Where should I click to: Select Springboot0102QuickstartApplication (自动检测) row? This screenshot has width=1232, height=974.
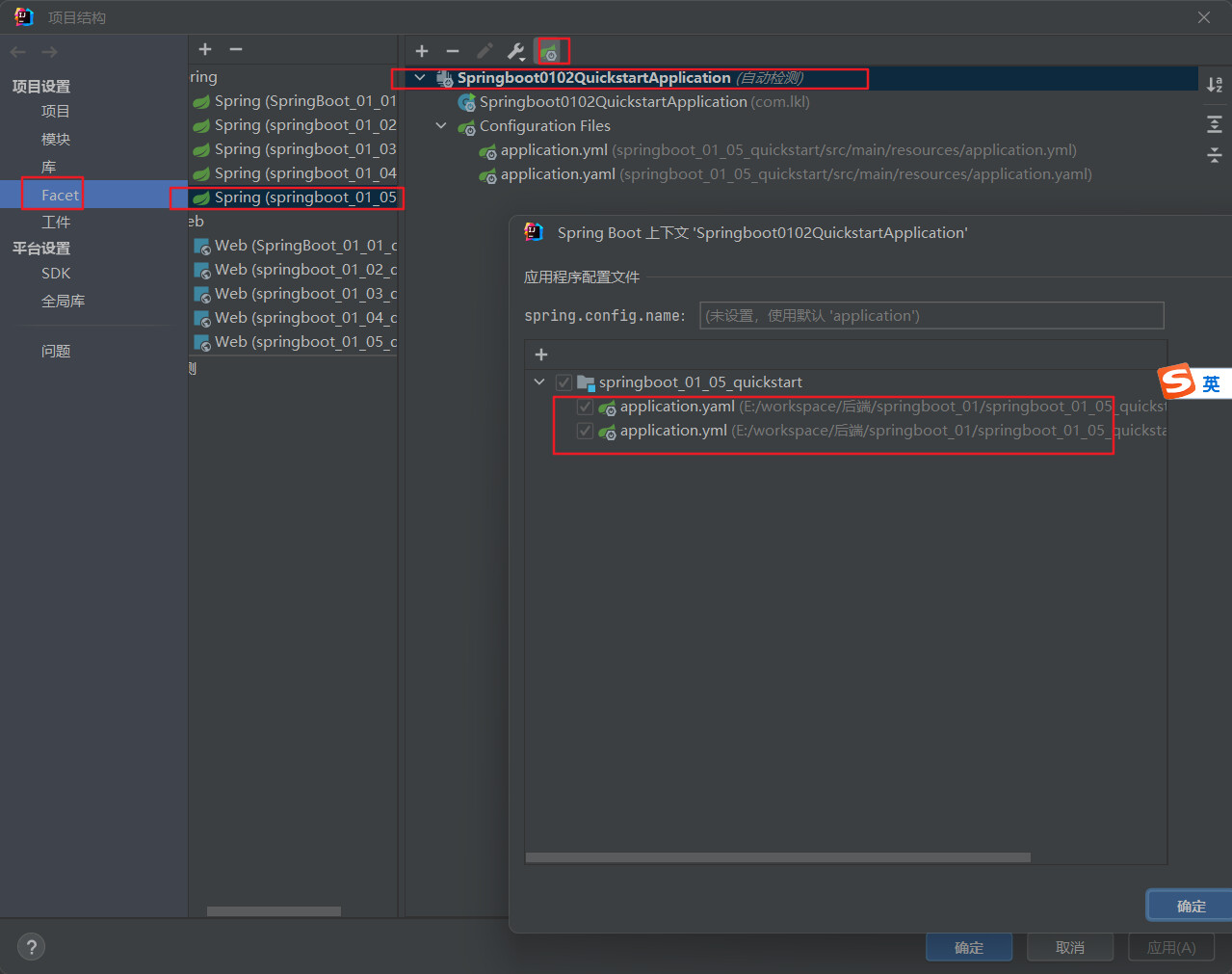801,78
